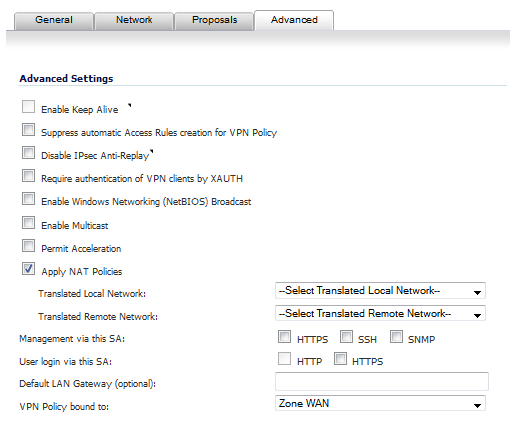Tick the Permit Acceleration checkbox
This screenshot has width=510, height=427.
[28, 246]
